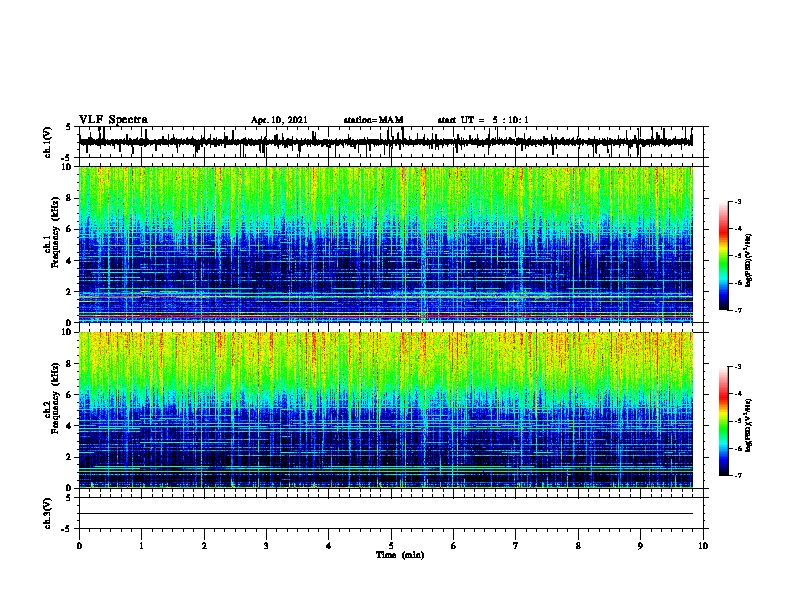
Task: Click the log(PSD) label beside ch.2 colorbar
Action: pos(749,425)
